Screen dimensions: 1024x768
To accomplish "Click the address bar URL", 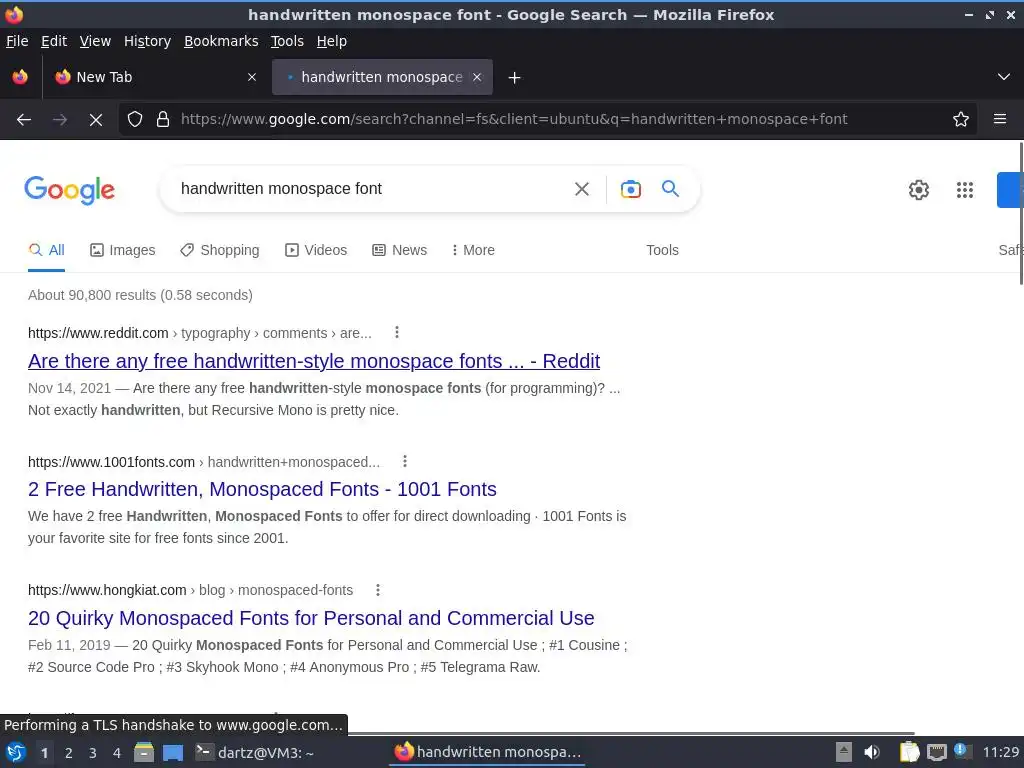I will 514,119.
